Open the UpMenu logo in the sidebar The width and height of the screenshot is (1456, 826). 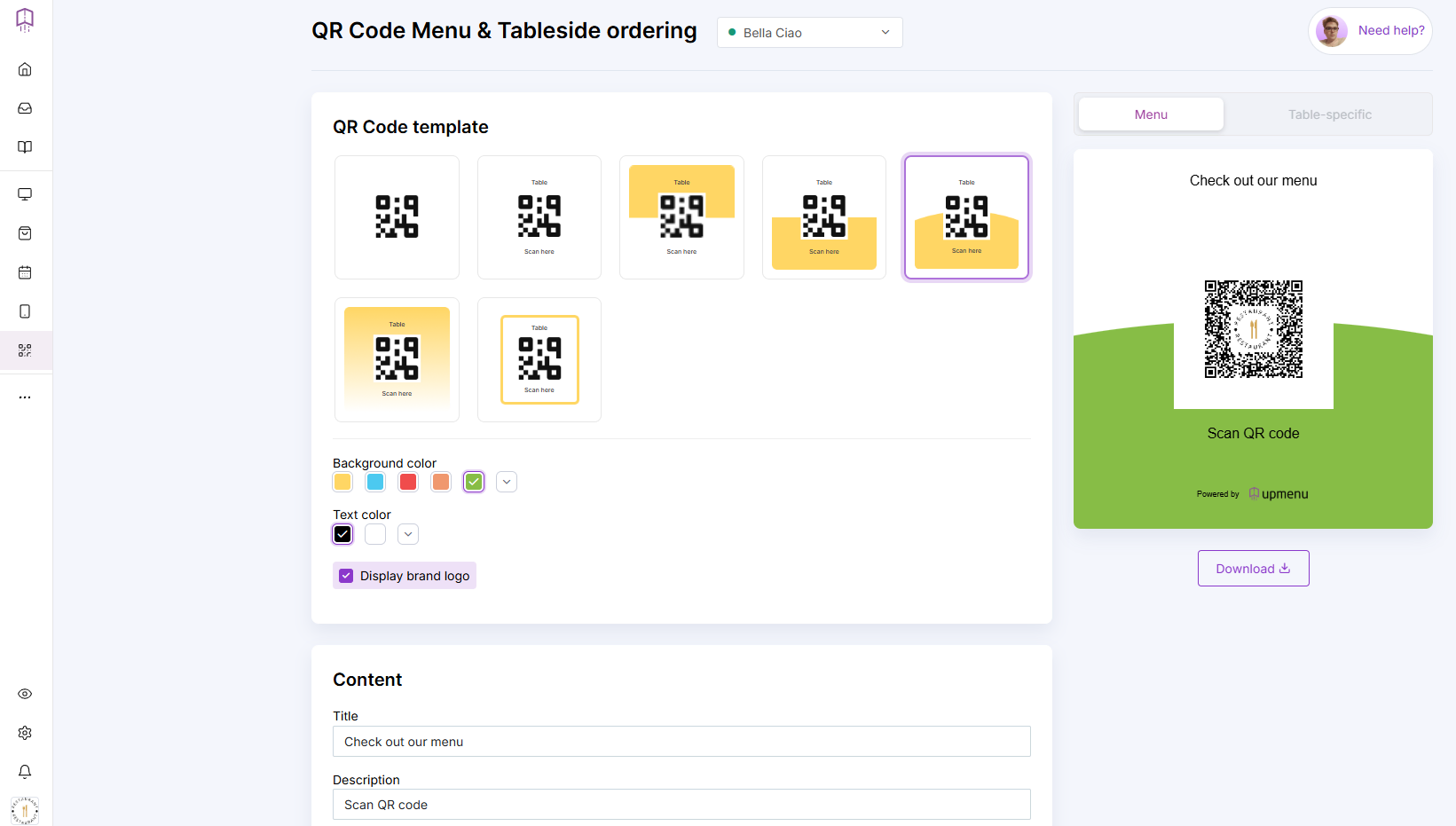point(25,20)
